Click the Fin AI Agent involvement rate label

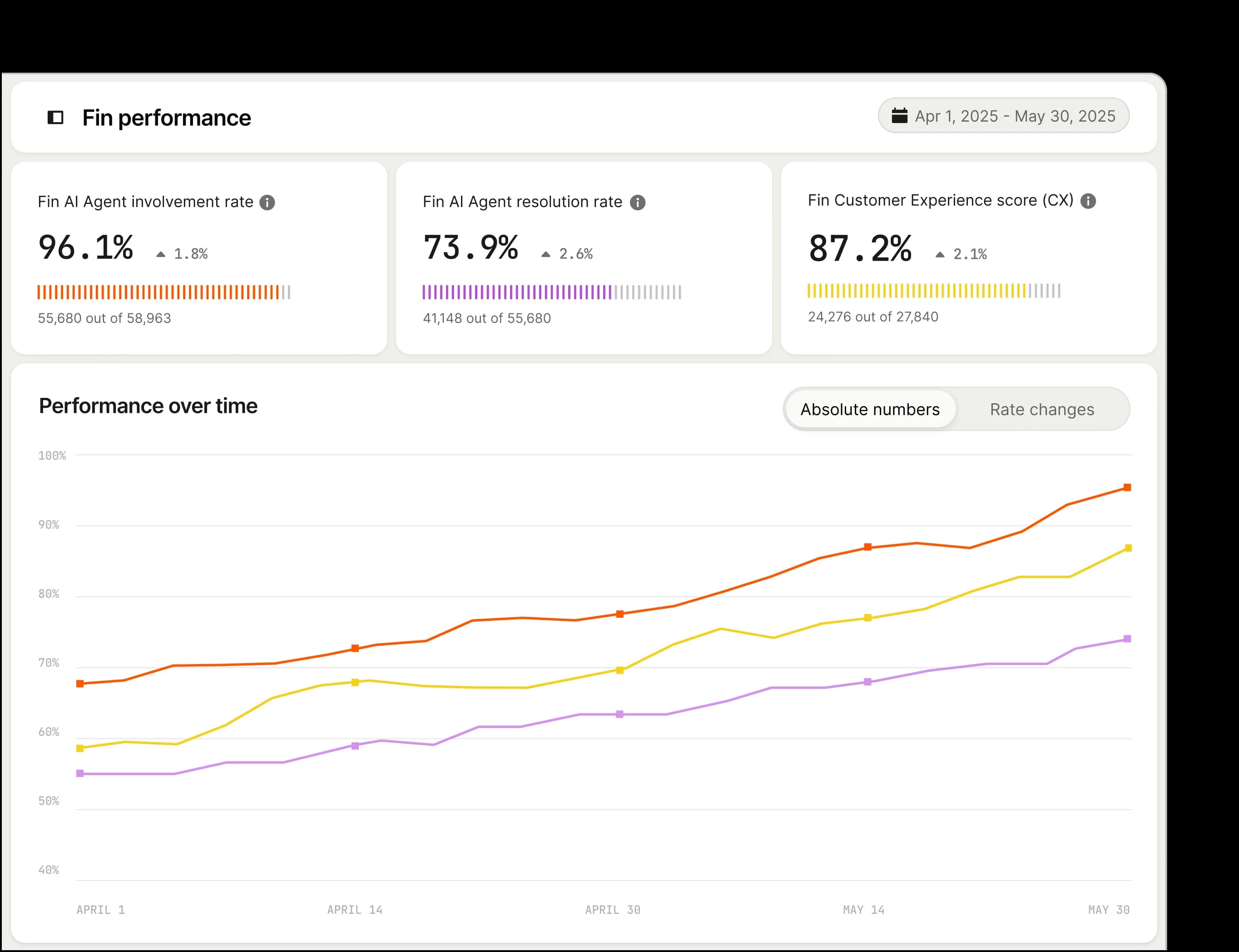tap(146, 202)
